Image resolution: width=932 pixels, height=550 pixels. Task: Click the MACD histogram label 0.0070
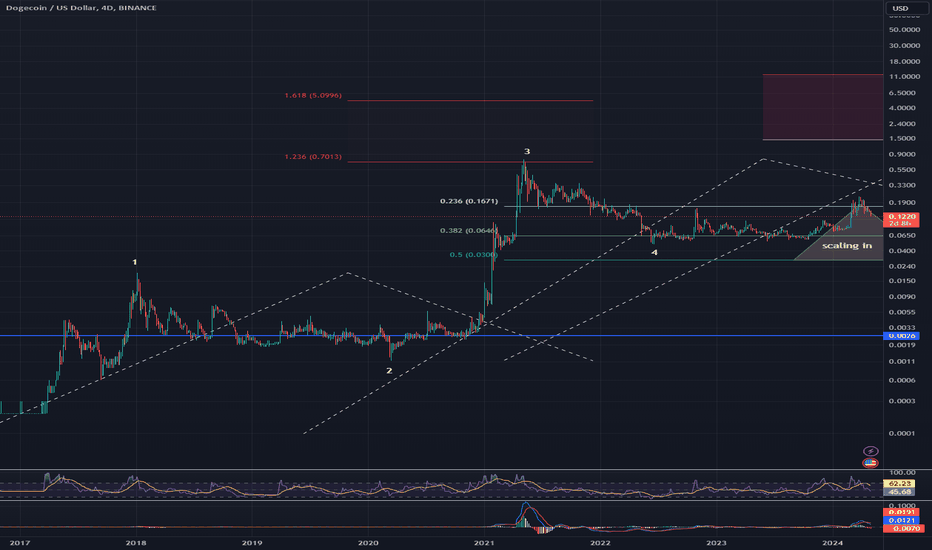(903, 529)
